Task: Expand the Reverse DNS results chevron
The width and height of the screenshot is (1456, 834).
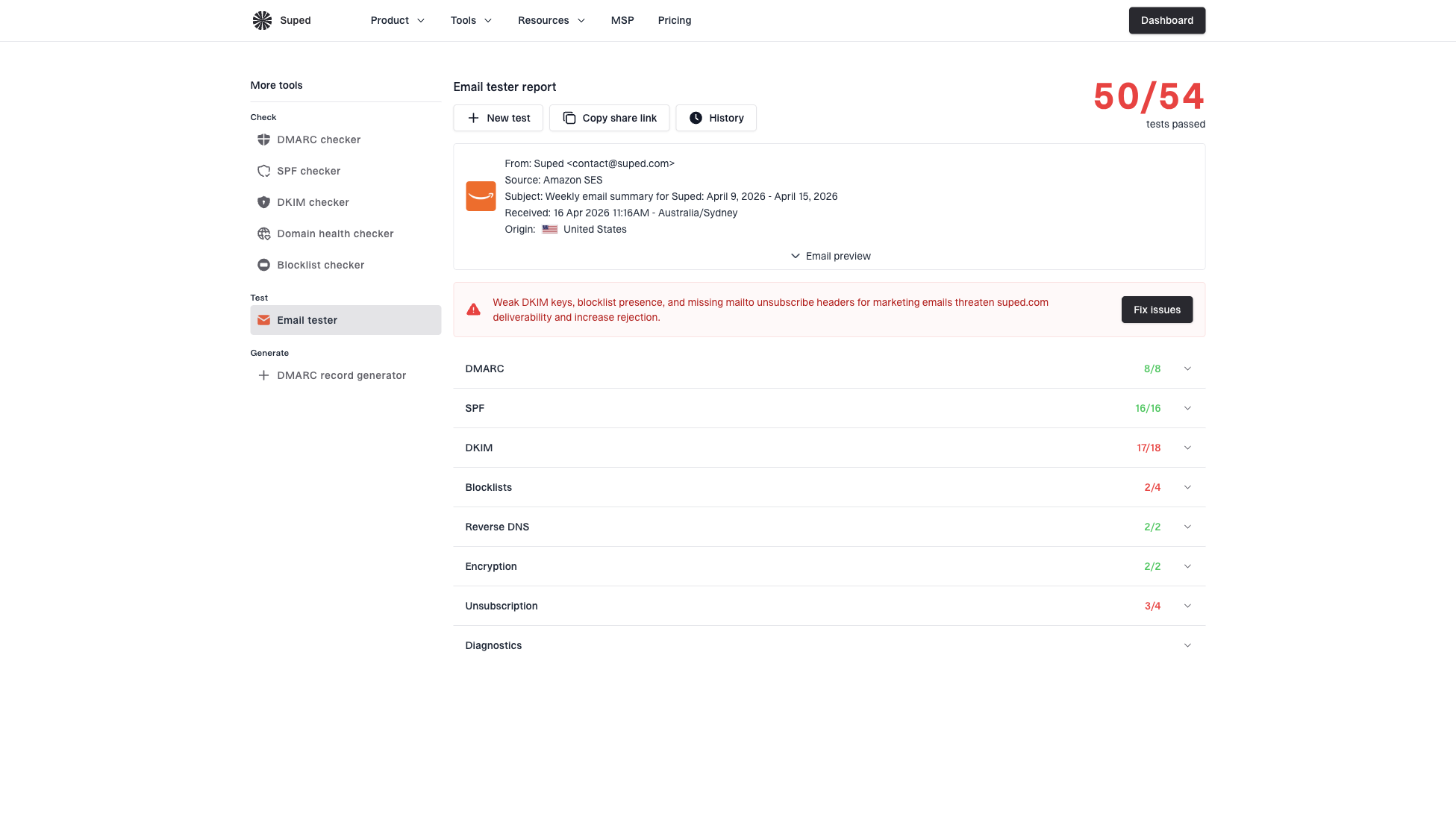Action: pyautogui.click(x=1187, y=527)
